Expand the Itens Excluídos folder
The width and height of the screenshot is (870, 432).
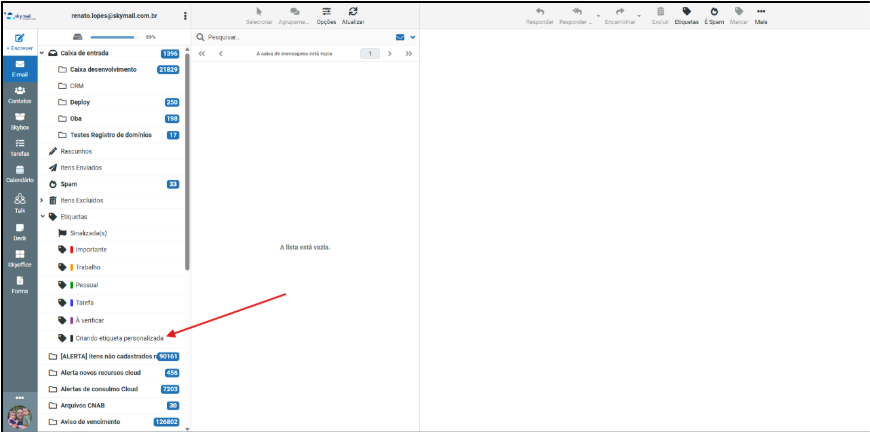point(42,200)
